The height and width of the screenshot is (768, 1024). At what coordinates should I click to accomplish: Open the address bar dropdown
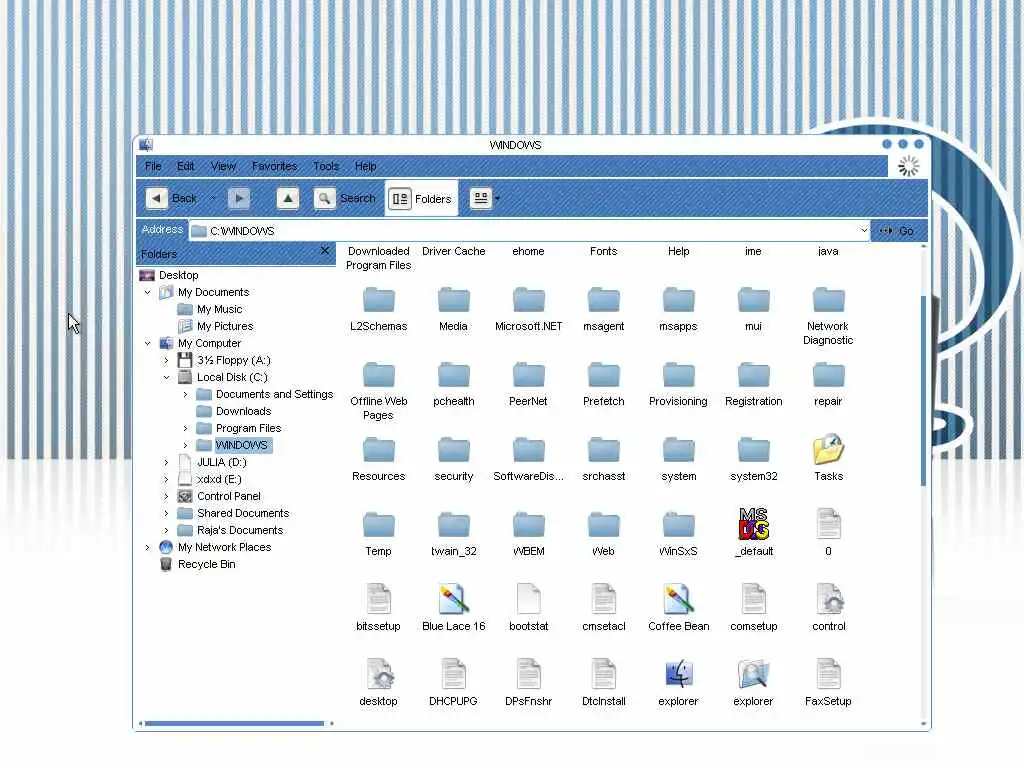pos(863,231)
